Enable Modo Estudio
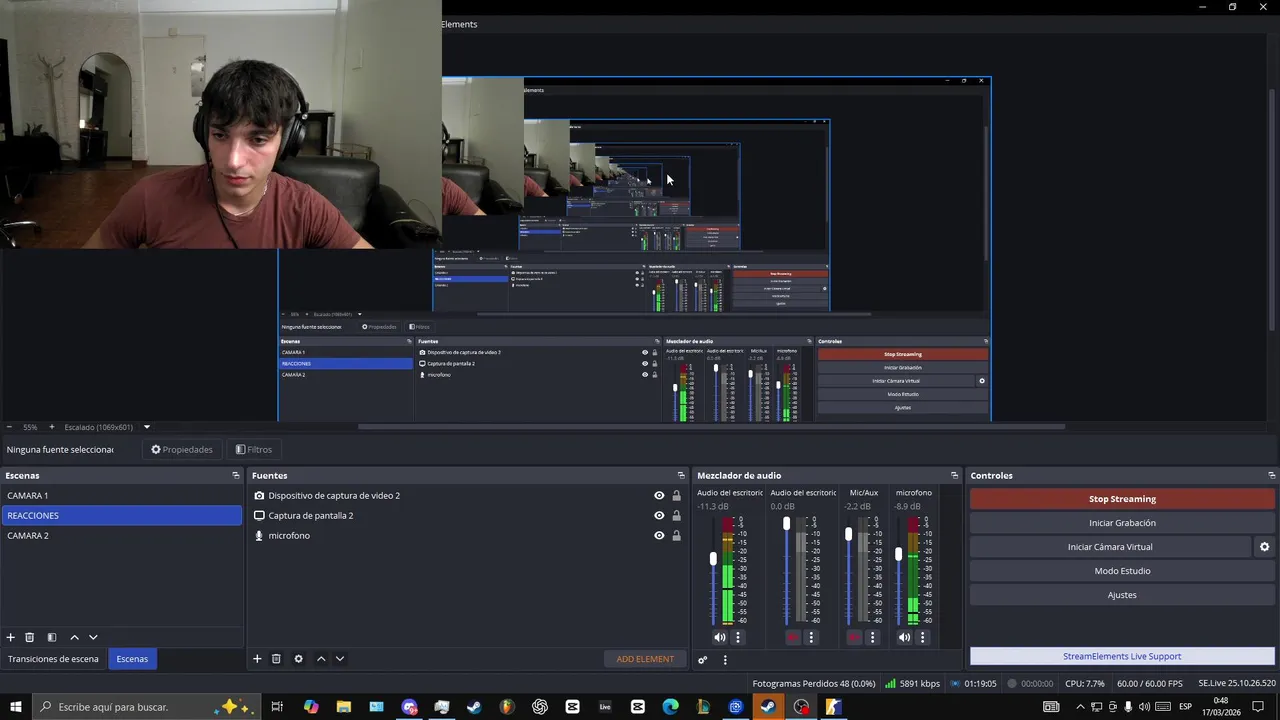Image resolution: width=1280 pixels, height=720 pixels. tap(1122, 571)
